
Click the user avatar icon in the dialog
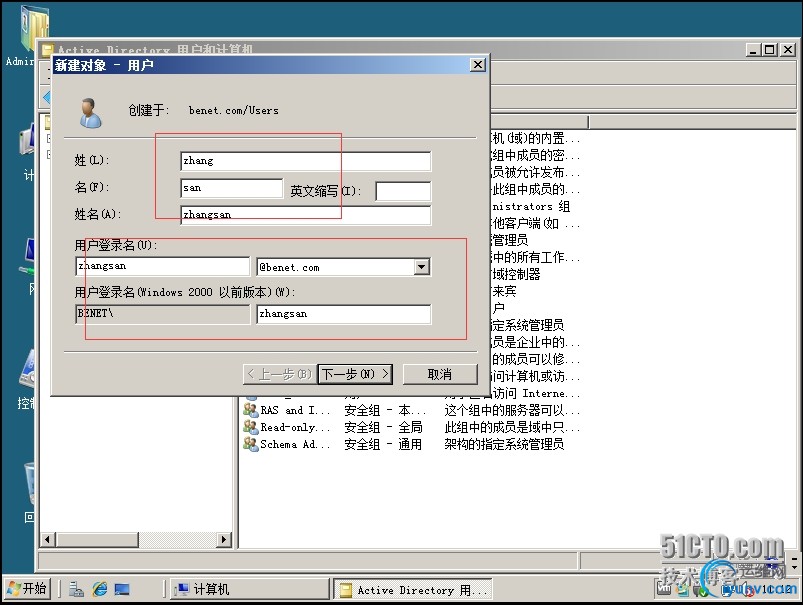click(x=91, y=113)
